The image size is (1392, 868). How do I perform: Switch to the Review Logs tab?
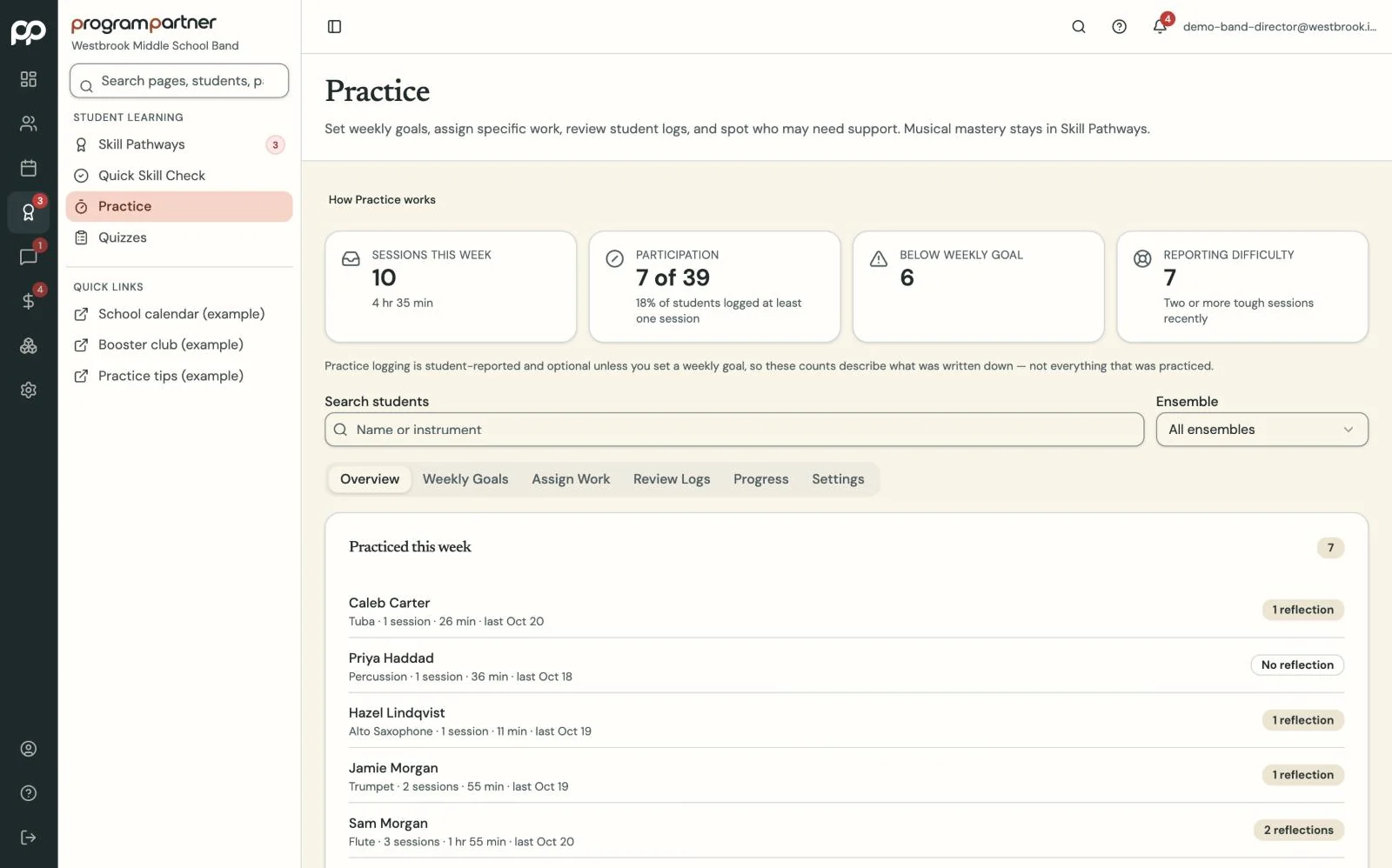pos(672,479)
